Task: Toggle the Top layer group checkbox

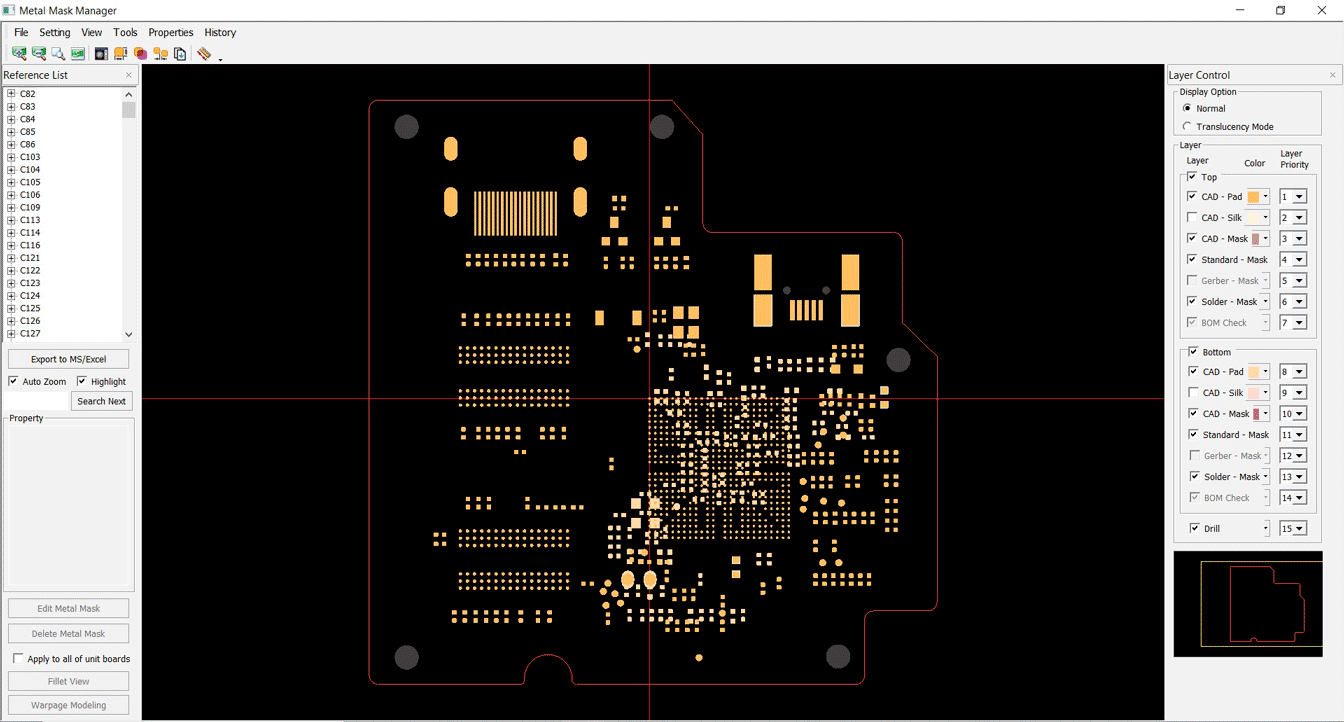Action: point(1192,176)
